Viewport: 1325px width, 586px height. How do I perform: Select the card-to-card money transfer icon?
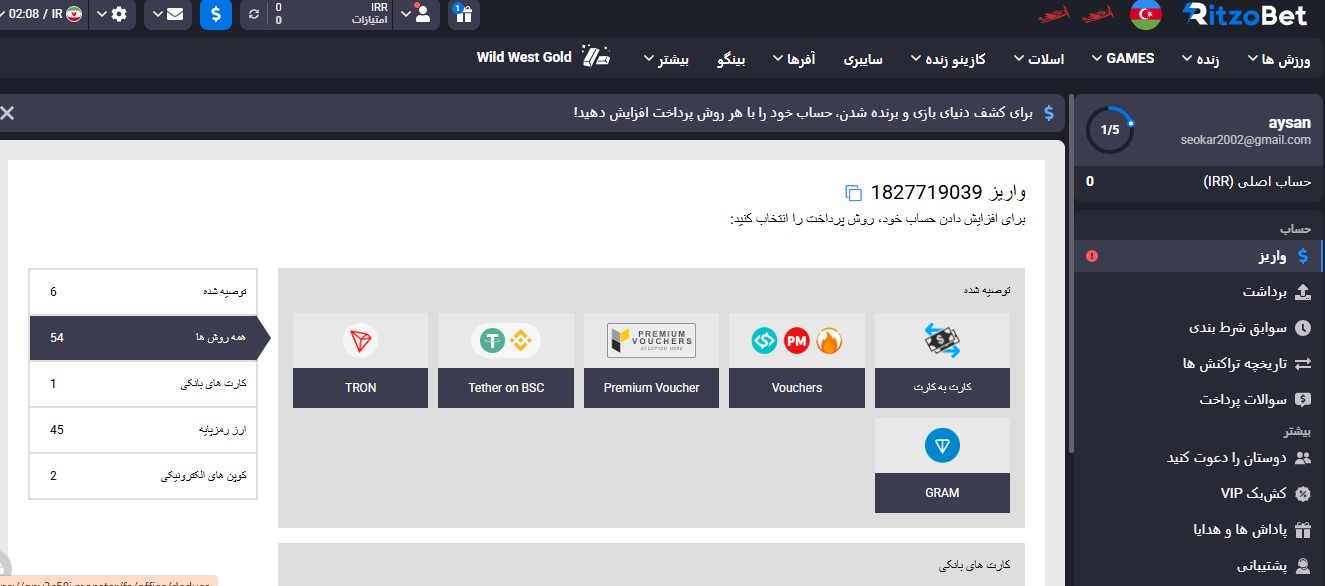[942, 341]
